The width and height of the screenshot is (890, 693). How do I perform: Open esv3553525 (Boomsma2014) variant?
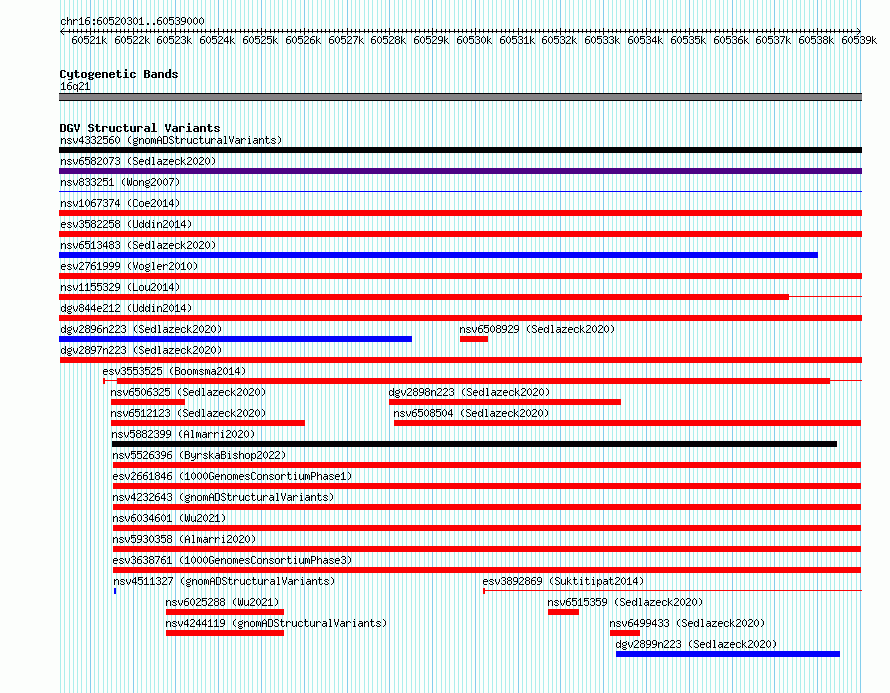click(174, 371)
